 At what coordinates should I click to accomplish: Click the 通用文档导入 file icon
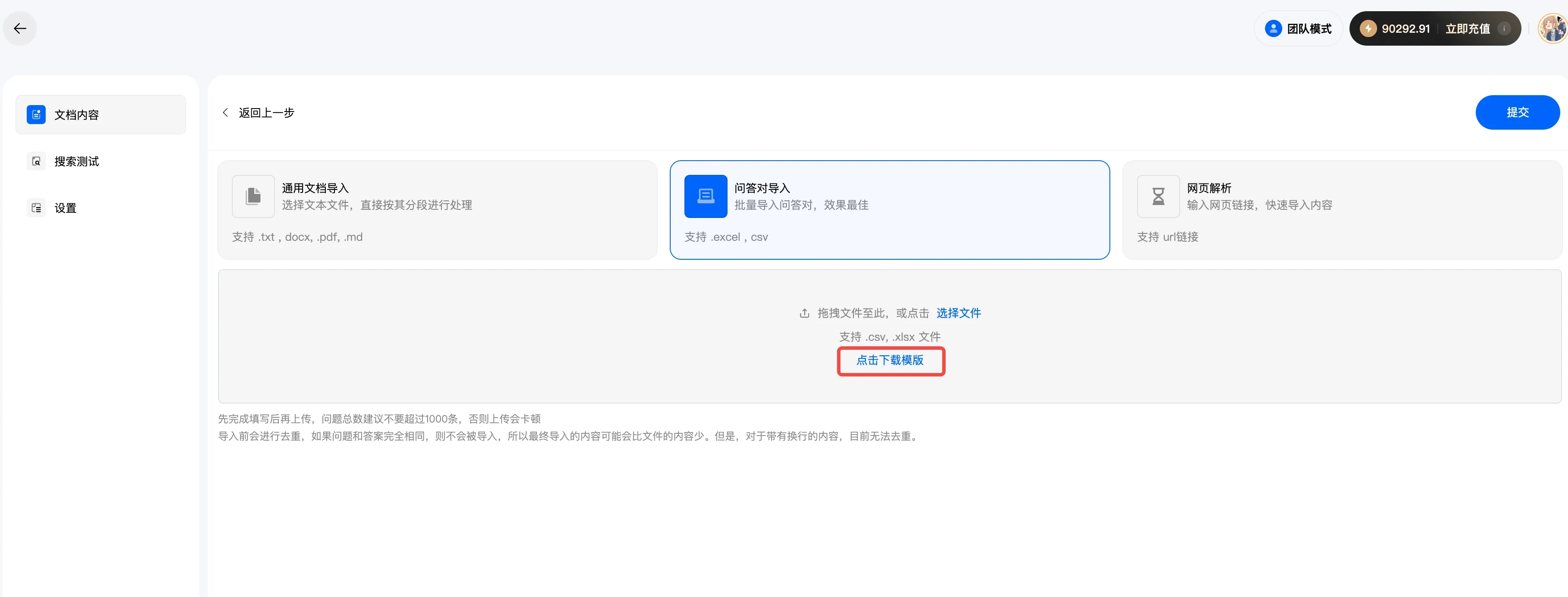click(x=253, y=196)
